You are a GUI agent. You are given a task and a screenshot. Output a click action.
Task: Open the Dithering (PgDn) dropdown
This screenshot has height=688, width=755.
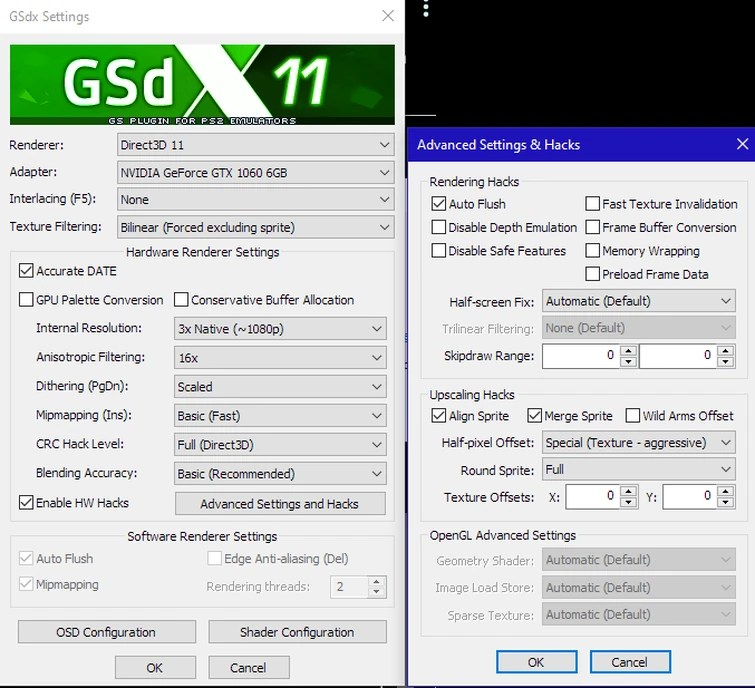tap(280, 387)
